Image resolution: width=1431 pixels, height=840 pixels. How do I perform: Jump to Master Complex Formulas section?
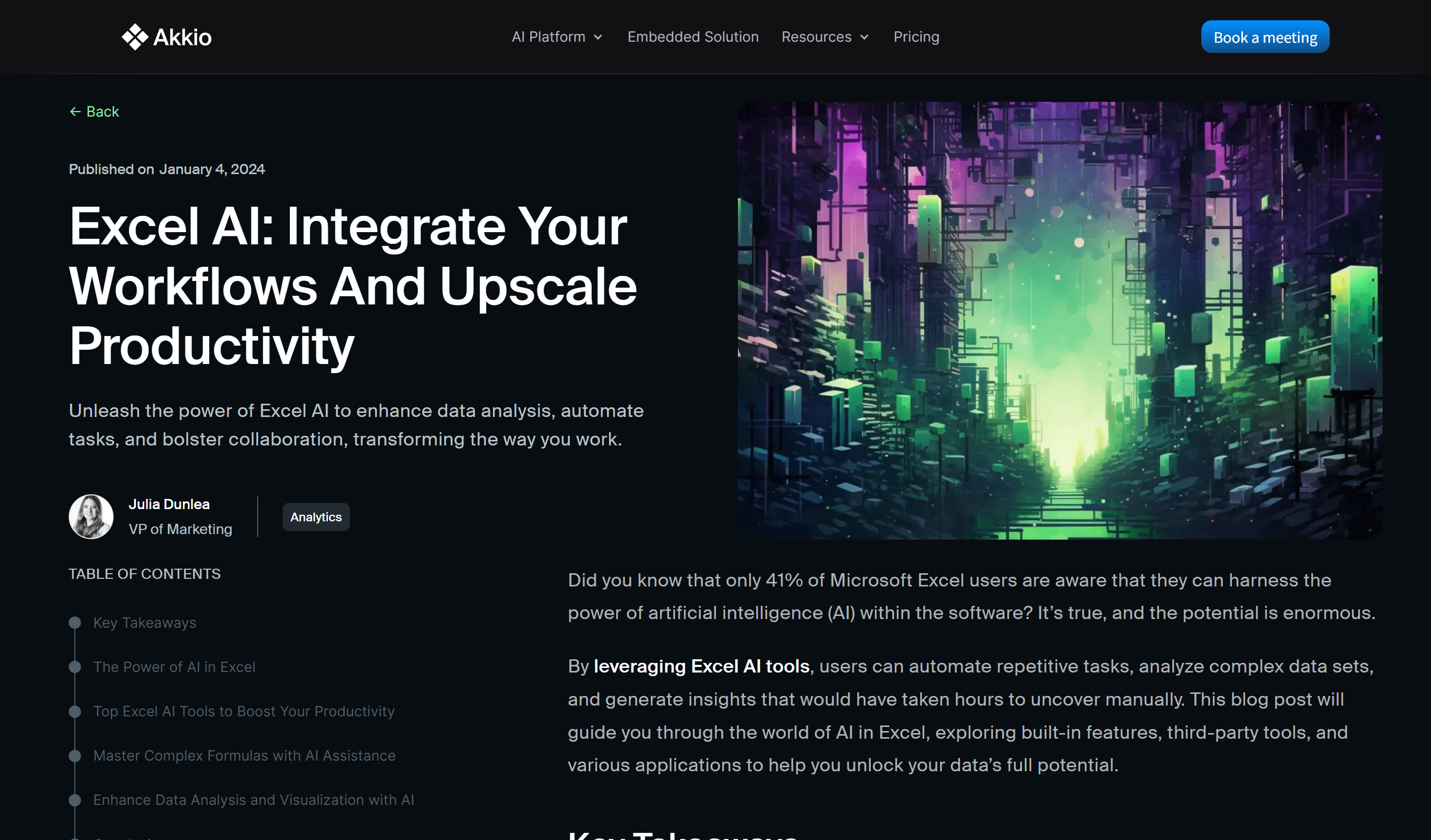pyautogui.click(x=244, y=755)
